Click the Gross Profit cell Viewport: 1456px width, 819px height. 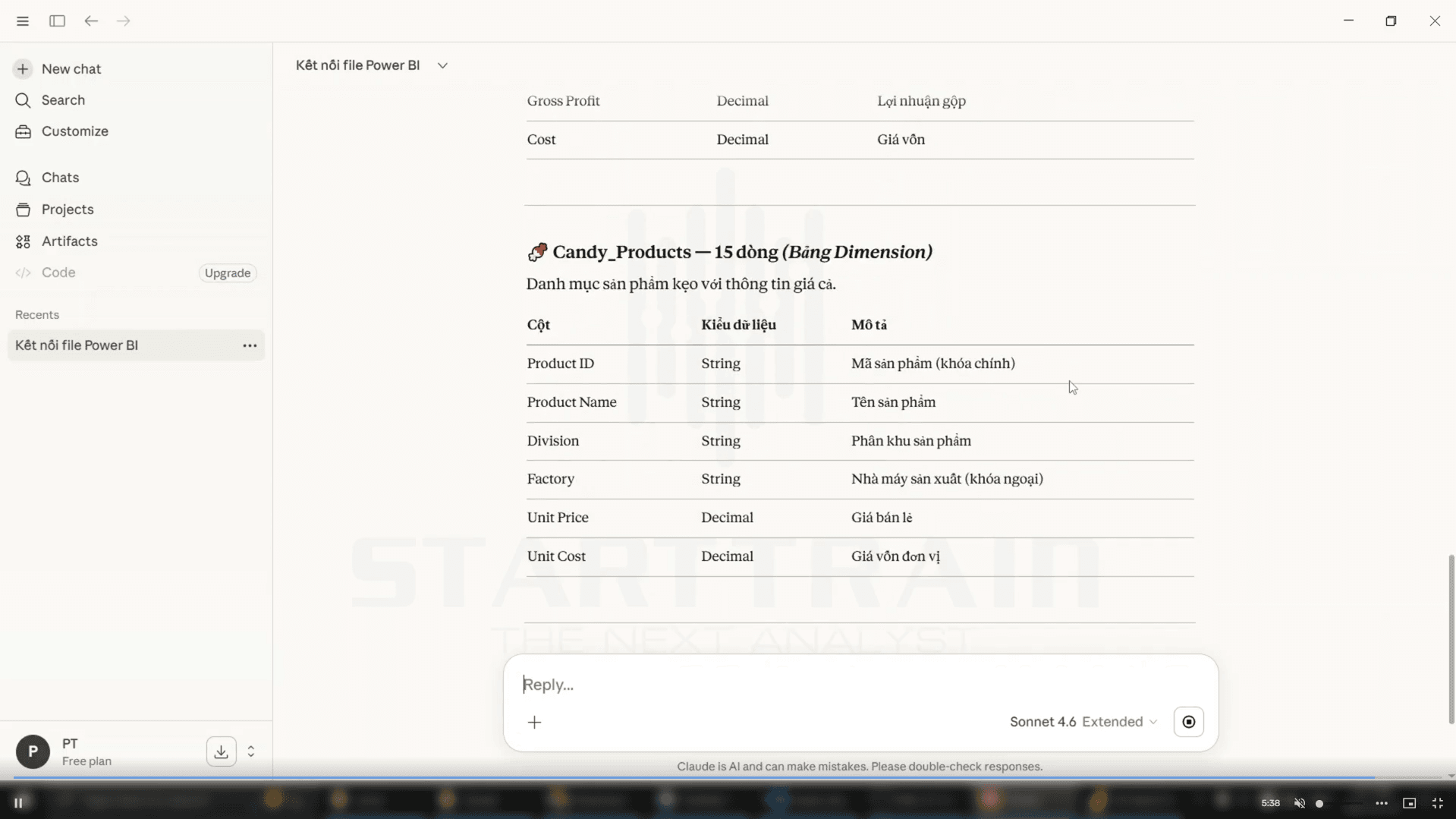click(x=564, y=101)
